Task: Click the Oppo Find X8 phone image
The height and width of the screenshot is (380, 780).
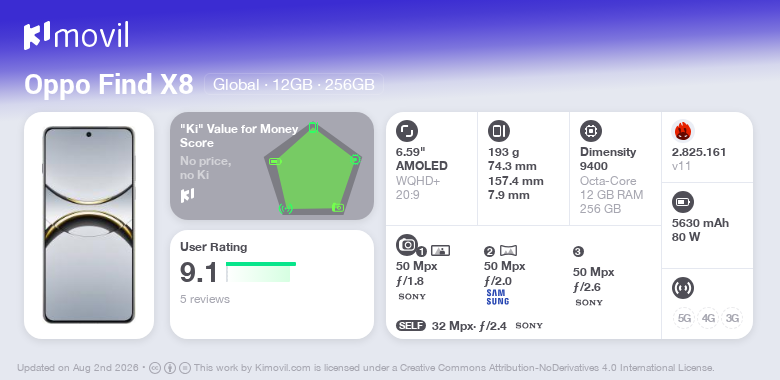Action: coord(89,225)
